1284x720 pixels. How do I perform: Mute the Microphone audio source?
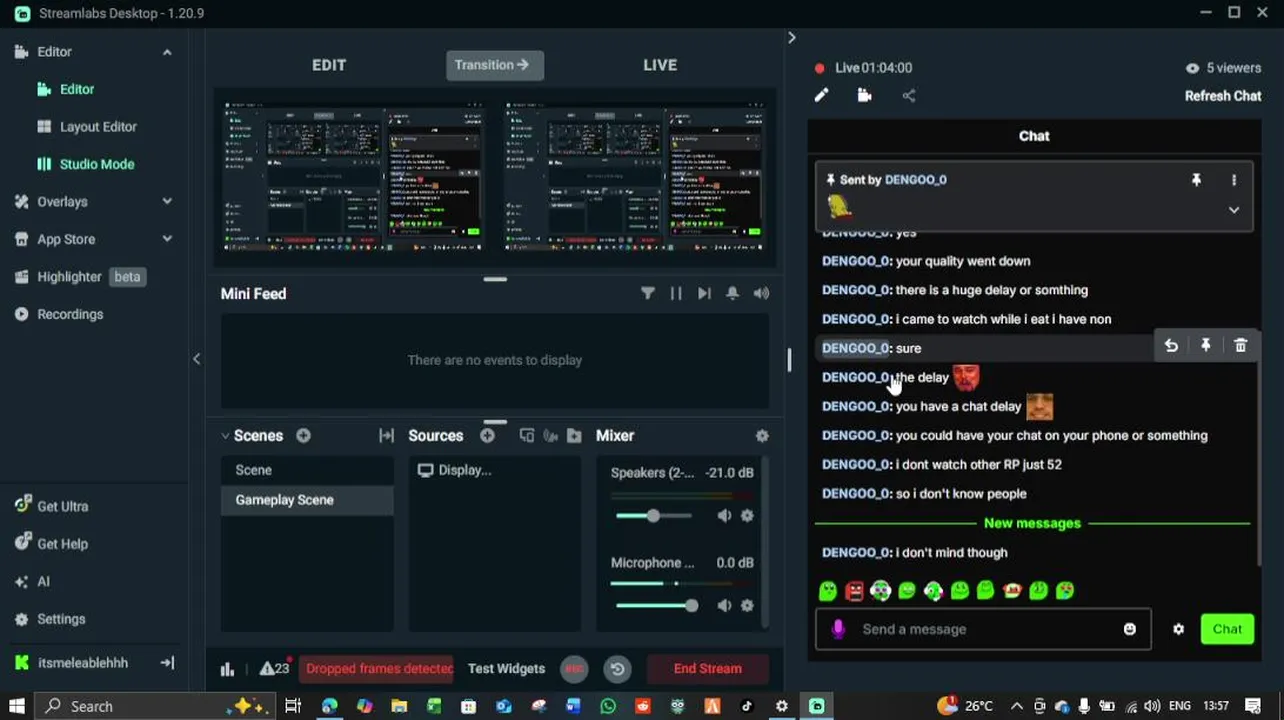pyautogui.click(x=724, y=606)
